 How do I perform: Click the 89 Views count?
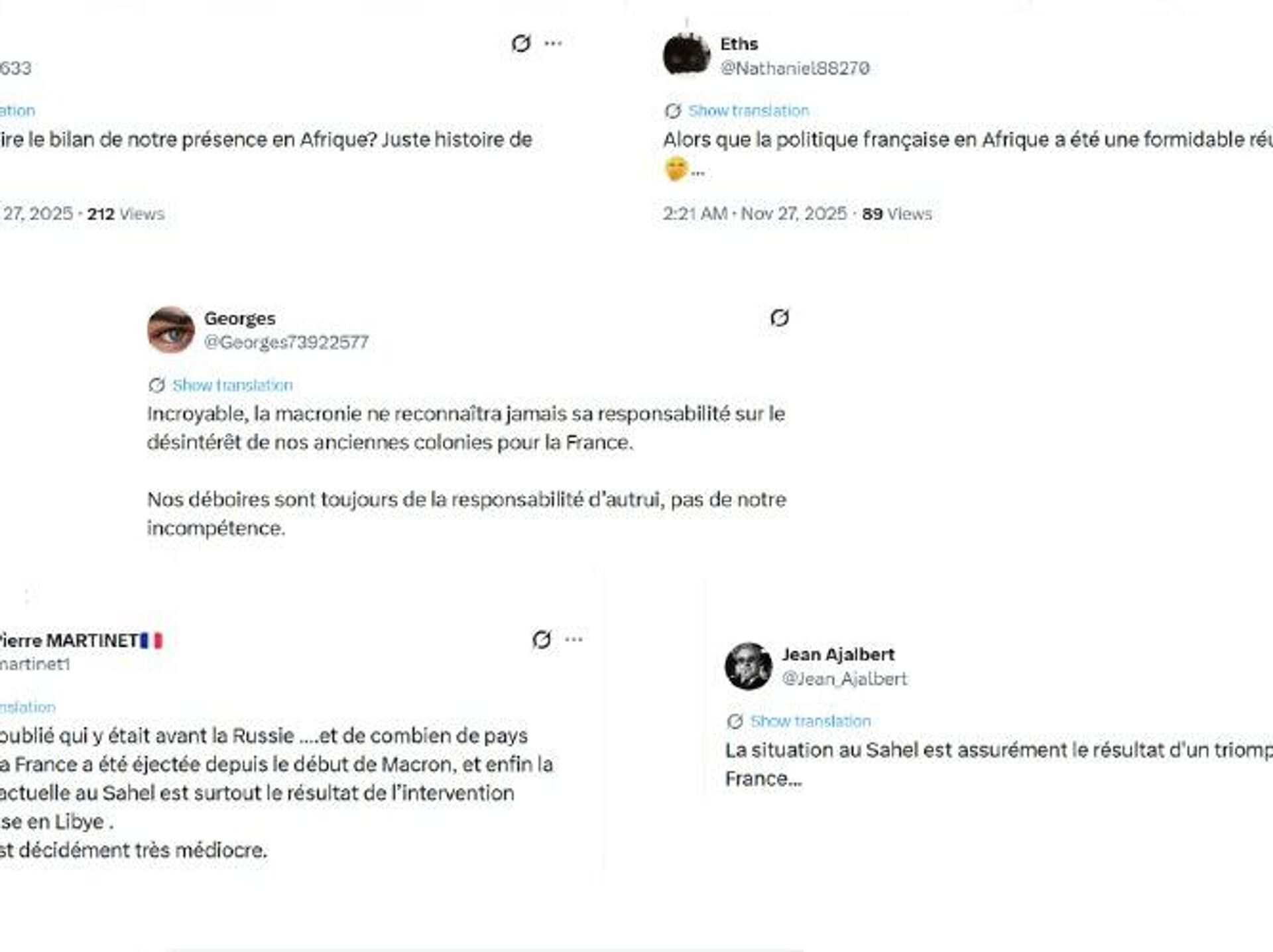(896, 214)
